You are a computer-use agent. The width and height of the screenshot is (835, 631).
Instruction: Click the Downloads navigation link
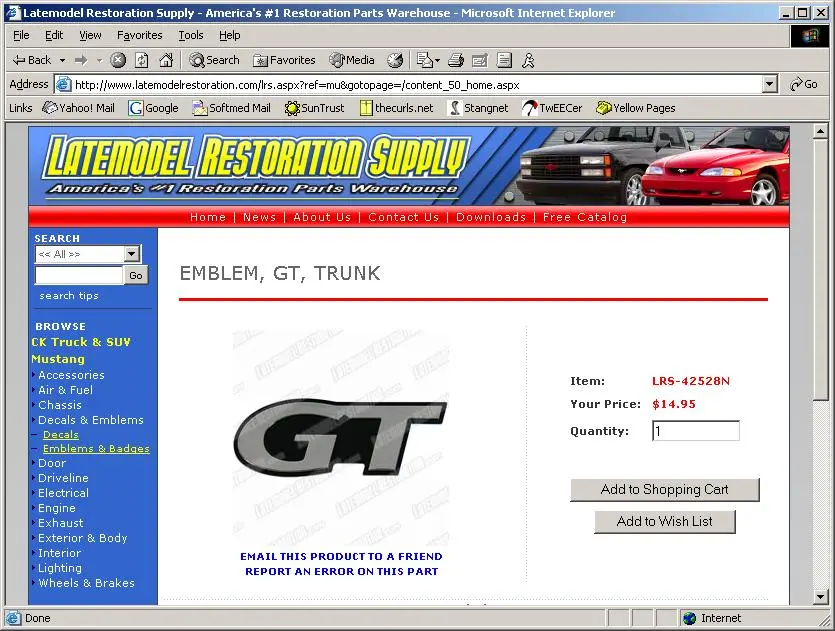pos(490,217)
